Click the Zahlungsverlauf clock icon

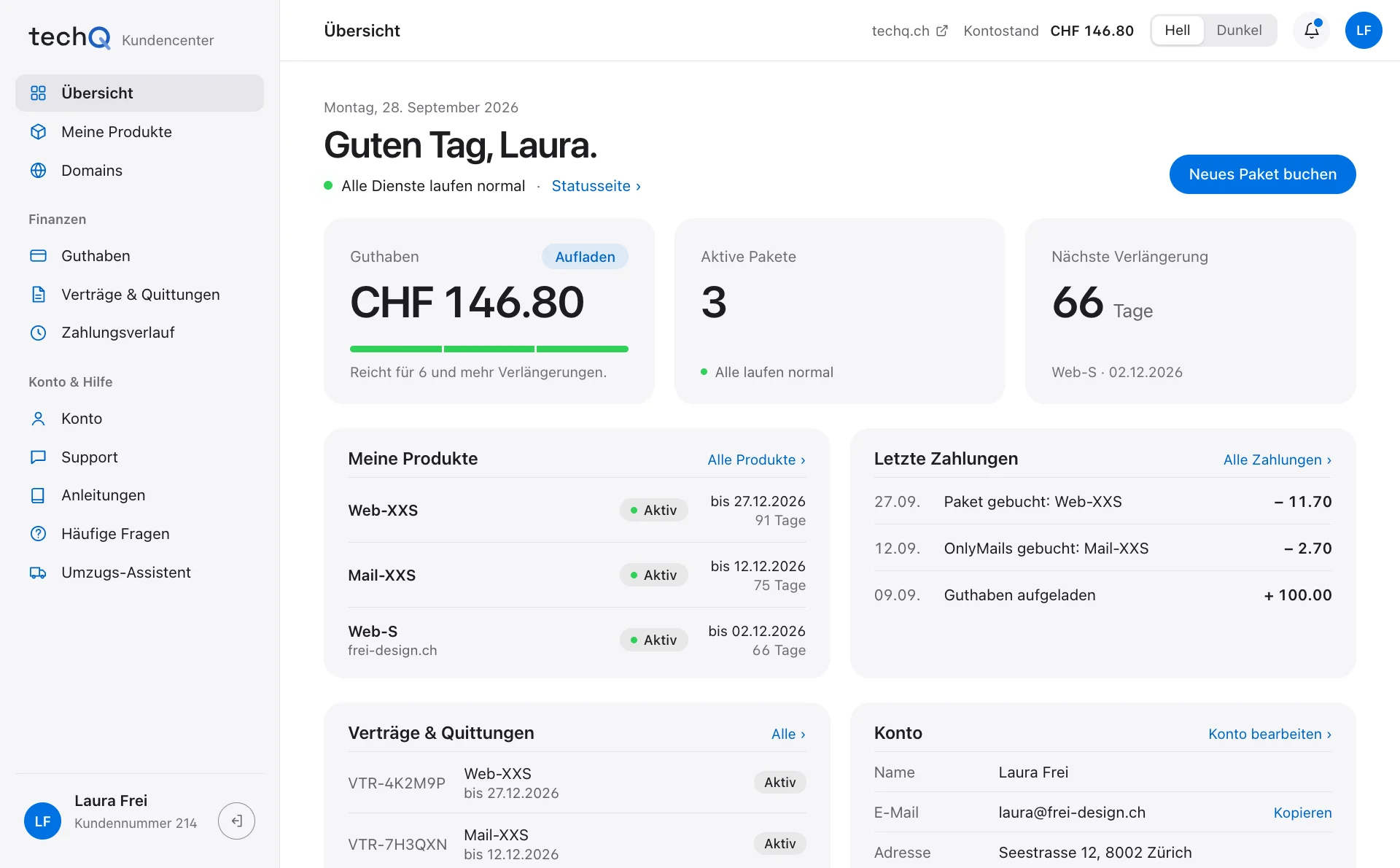point(38,333)
